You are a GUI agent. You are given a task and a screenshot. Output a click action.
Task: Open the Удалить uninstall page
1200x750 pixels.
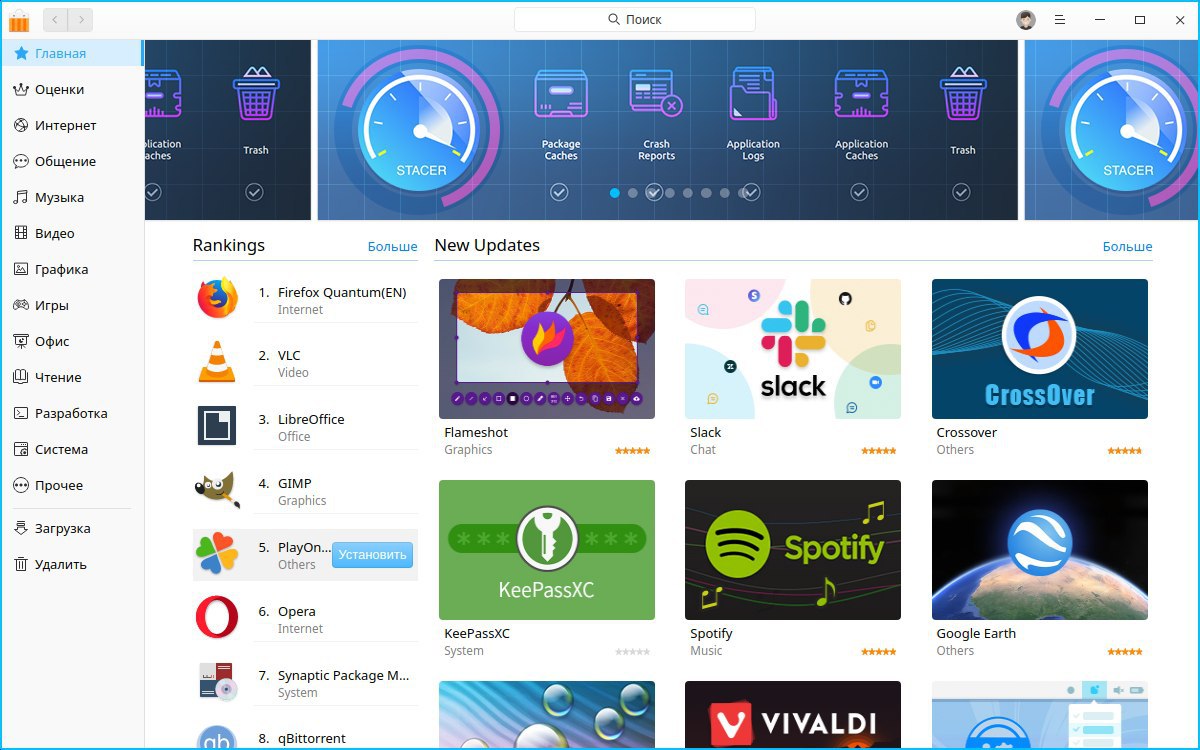click(72, 564)
